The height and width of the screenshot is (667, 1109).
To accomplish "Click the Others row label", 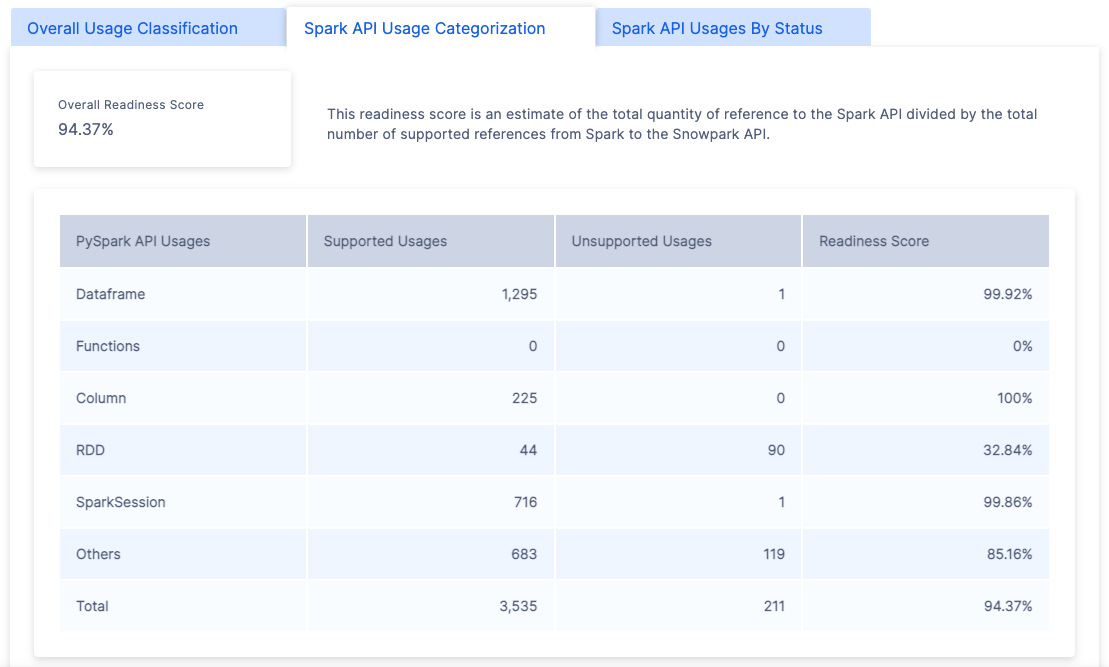I will click(98, 554).
